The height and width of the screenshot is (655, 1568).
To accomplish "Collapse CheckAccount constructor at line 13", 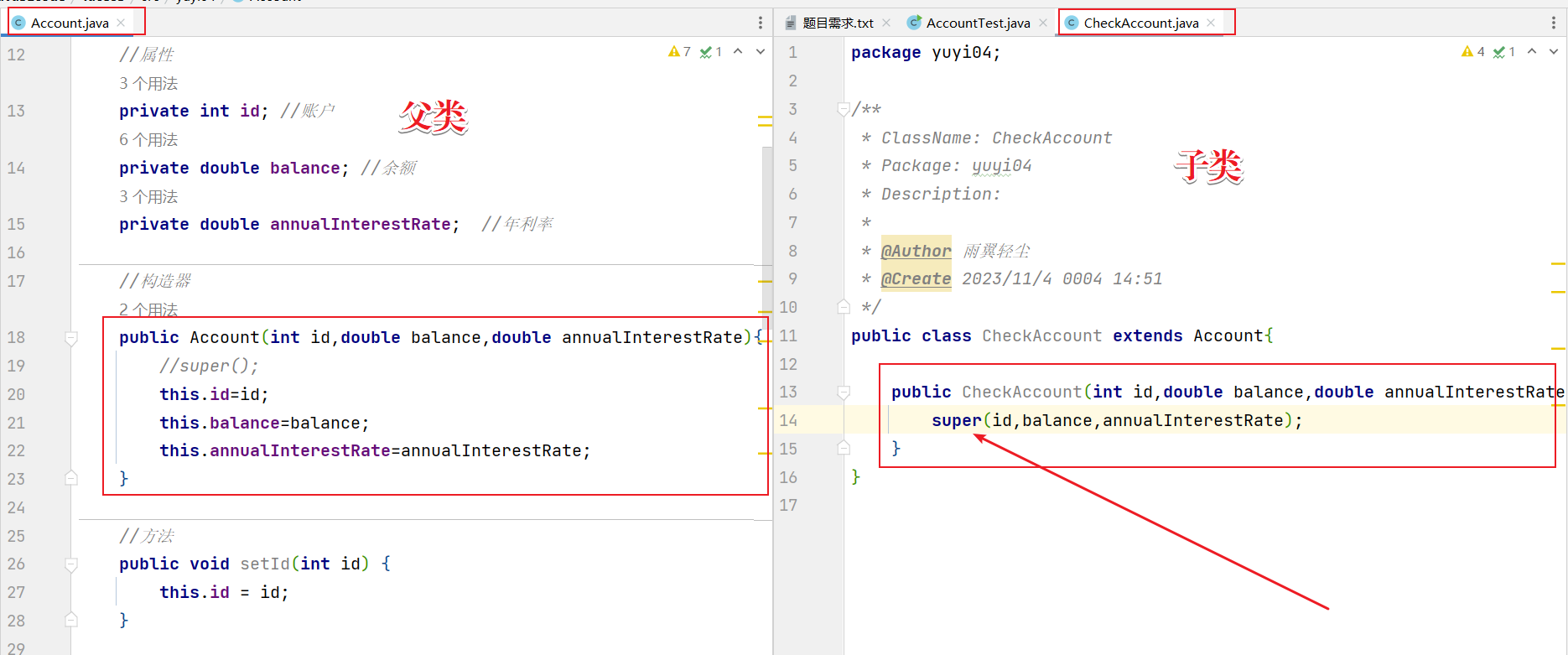I will (844, 392).
